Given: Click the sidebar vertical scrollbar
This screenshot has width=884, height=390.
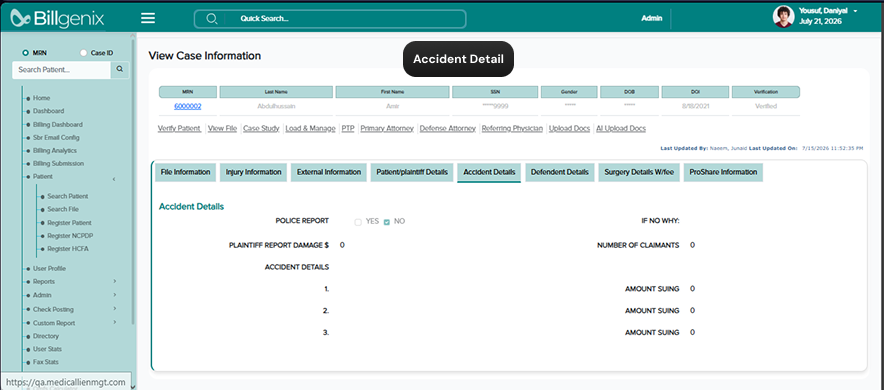Looking at the screenshot, I should coord(133,180).
